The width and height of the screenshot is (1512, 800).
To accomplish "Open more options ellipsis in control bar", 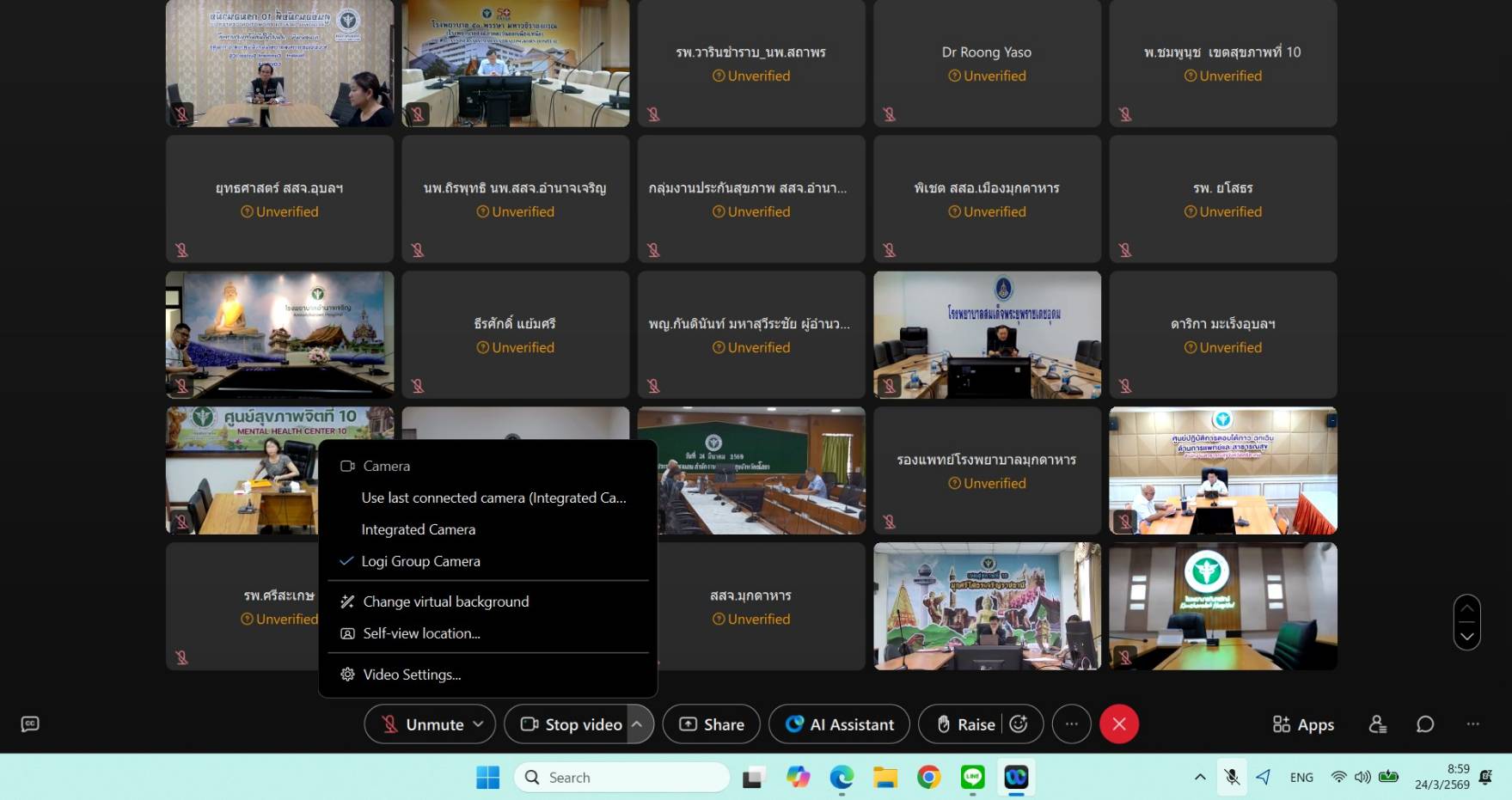I will coord(1071,724).
